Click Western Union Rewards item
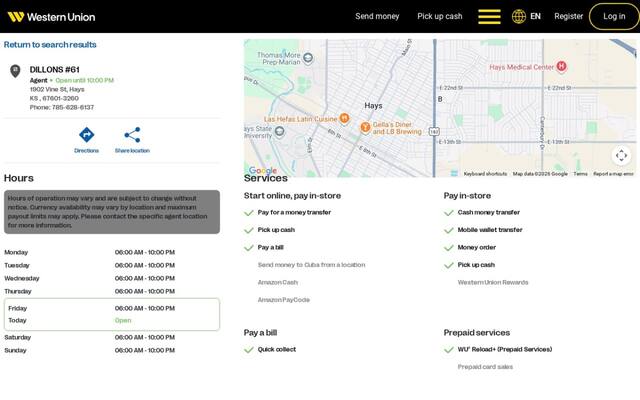This screenshot has width=640, height=400. click(493, 282)
